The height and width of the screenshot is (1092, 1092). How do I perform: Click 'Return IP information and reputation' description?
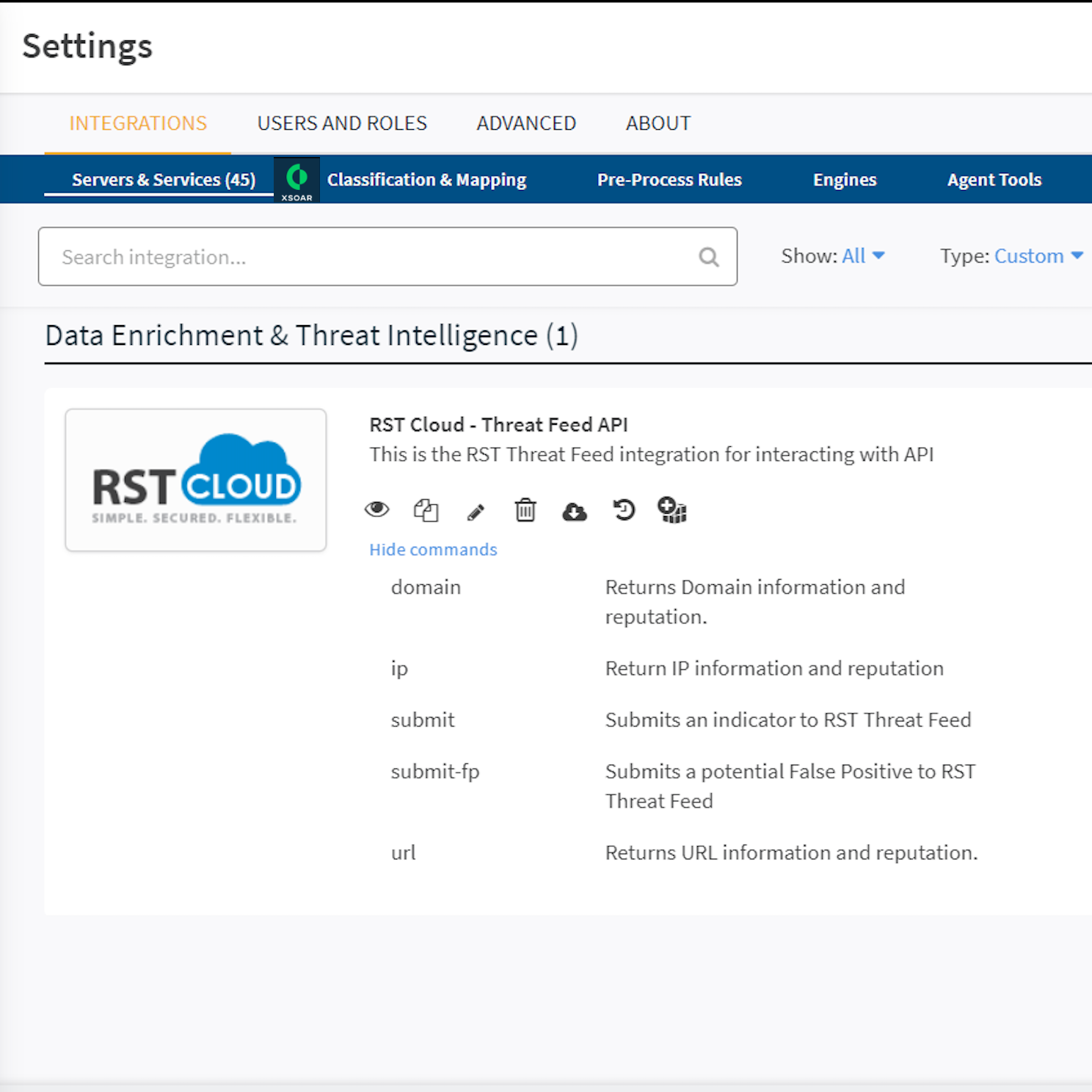coord(774,669)
